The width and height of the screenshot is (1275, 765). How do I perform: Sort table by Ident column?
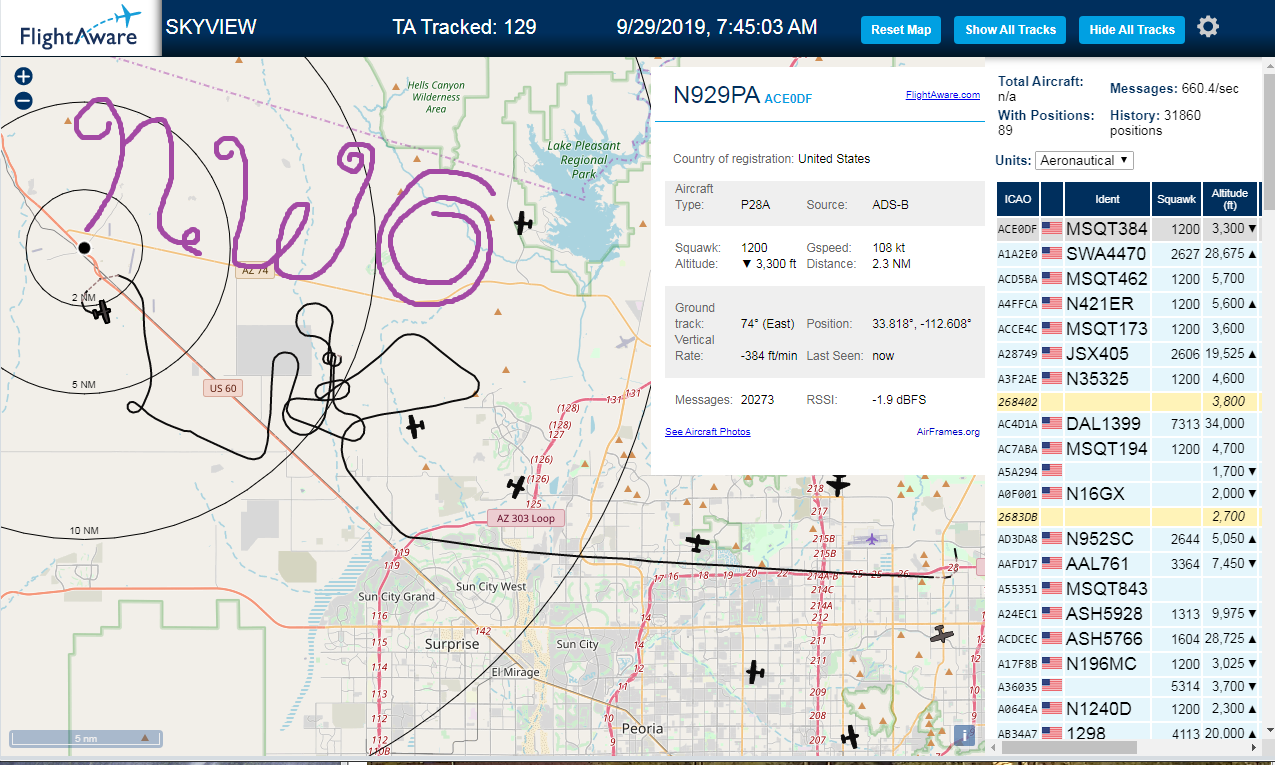tap(1107, 199)
